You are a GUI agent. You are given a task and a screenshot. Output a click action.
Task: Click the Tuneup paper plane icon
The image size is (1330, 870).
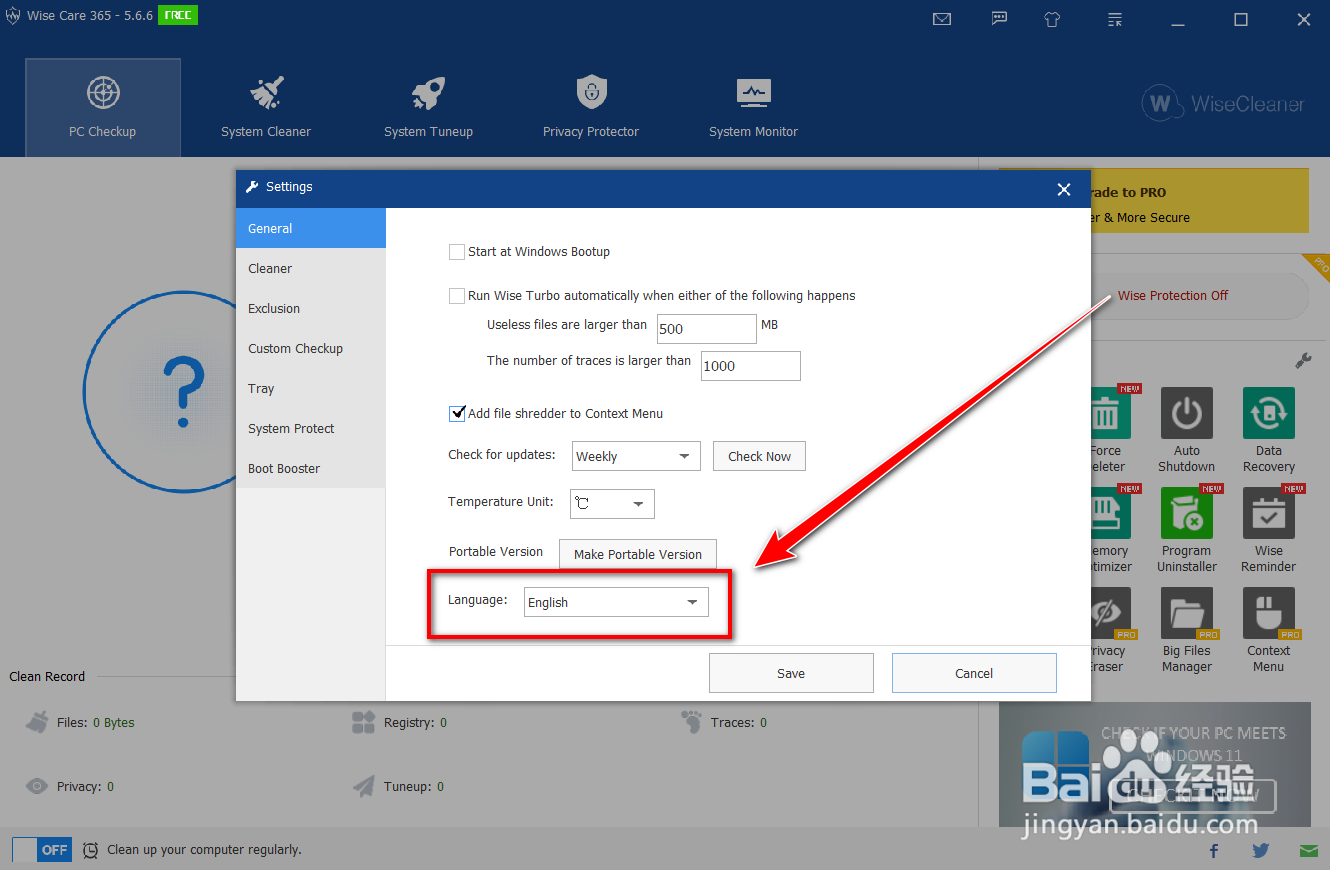(364, 786)
